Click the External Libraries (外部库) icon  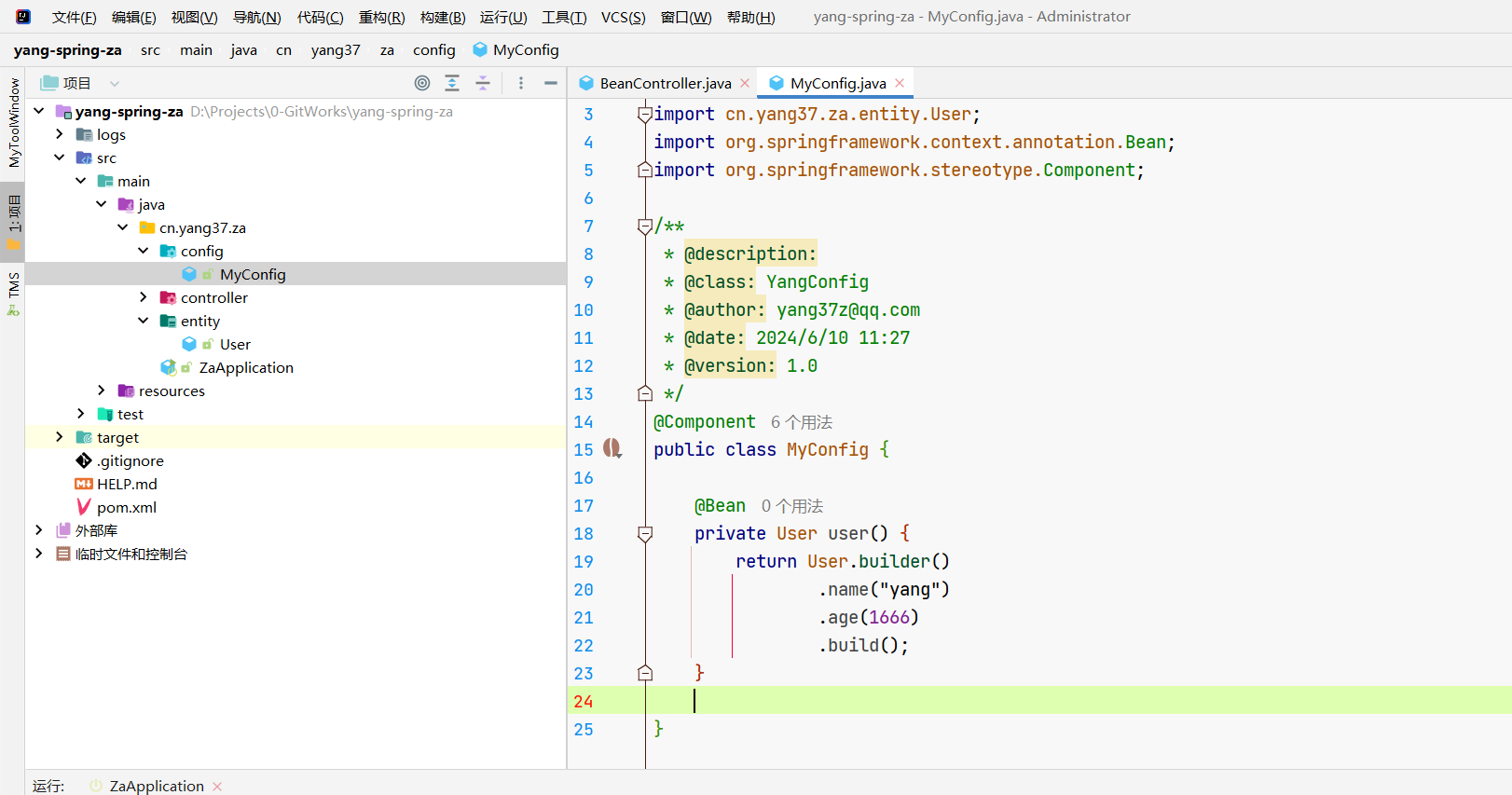coord(63,530)
